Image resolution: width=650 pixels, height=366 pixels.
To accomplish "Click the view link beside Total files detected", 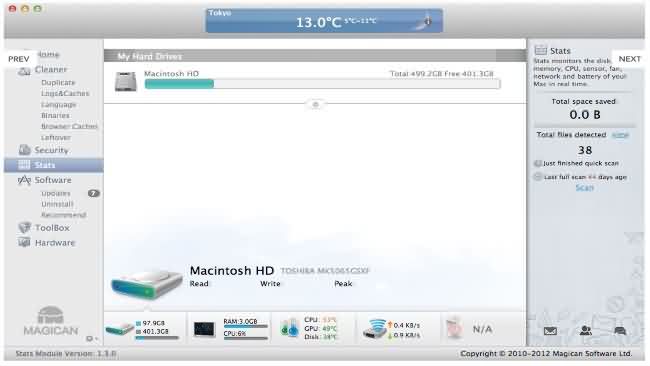I will pos(620,135).
